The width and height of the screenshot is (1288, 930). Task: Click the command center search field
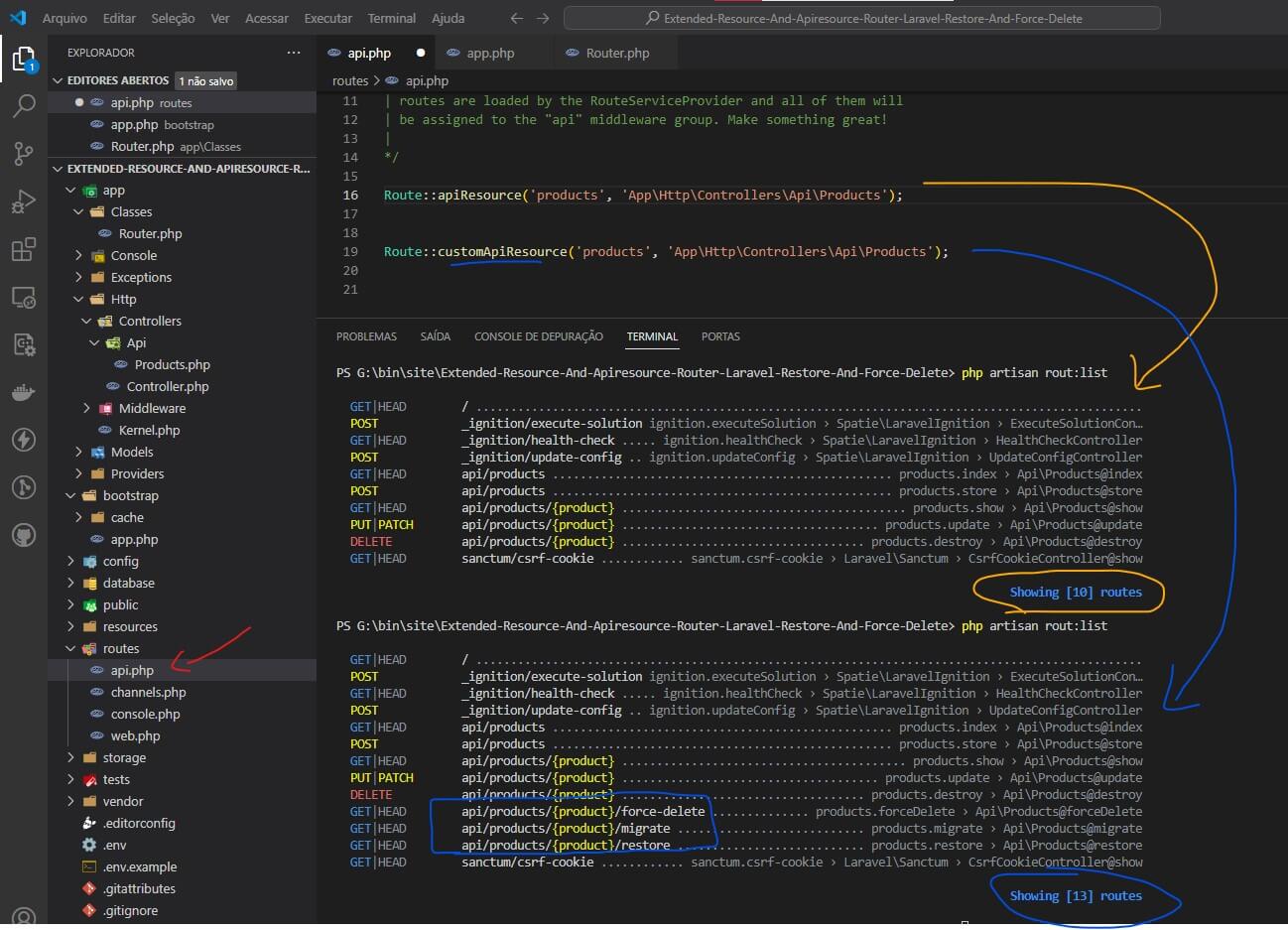(861, 18)
